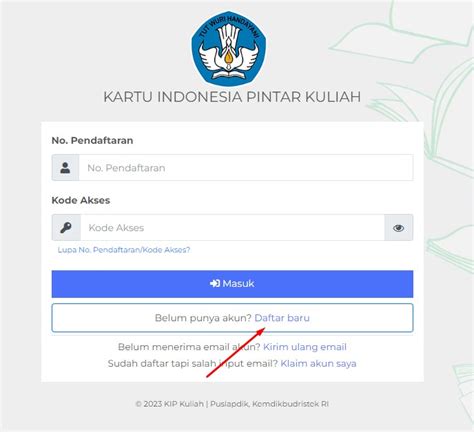474x432 pixels.
Task: Click the Belum punya akun? text box
Action: click(x=232, y=318)
